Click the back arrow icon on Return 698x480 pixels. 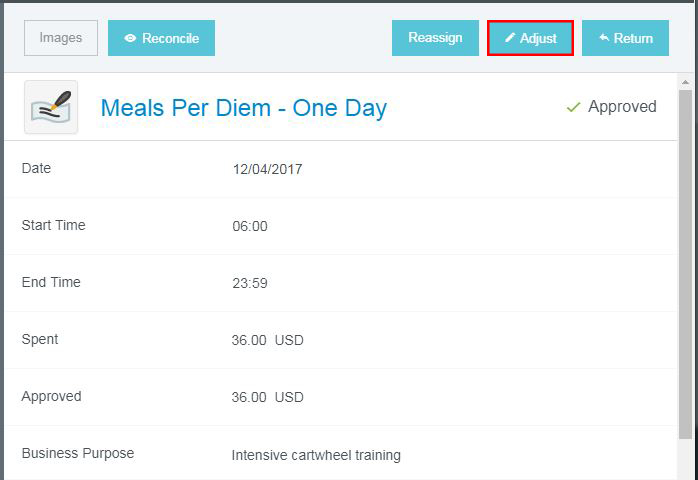tap(604, 39)
